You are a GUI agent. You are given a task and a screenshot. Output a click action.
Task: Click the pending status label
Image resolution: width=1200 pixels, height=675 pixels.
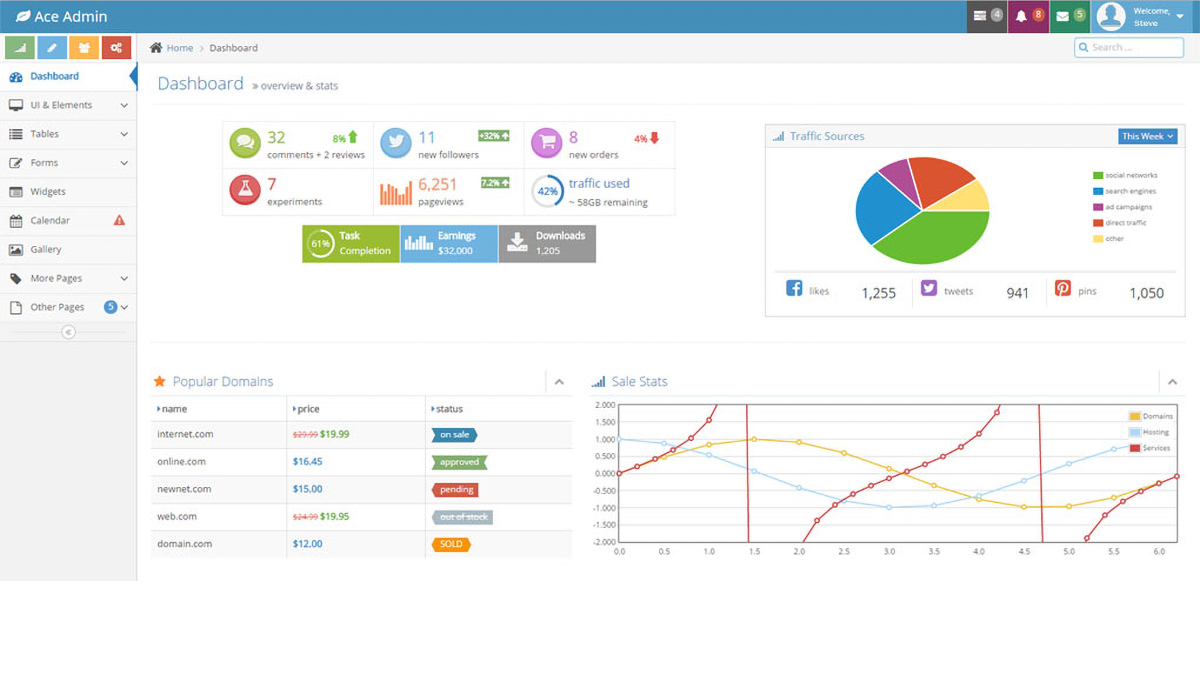coord(454,490)
